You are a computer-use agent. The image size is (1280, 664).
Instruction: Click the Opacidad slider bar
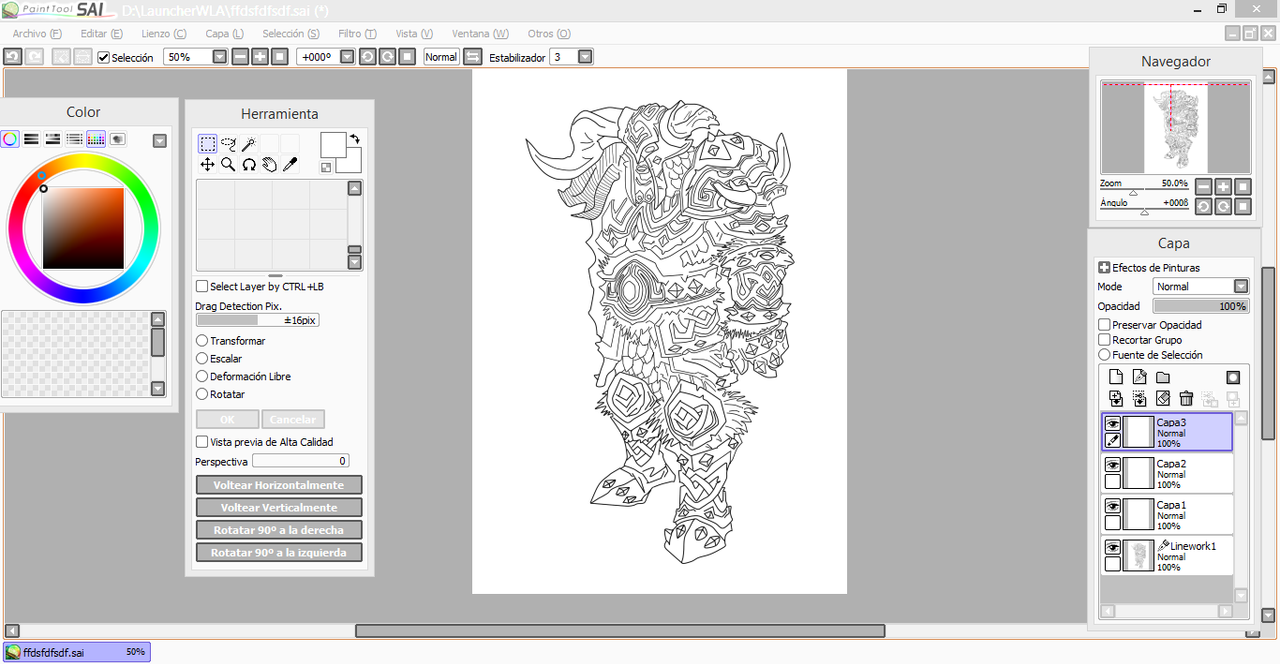click(1200, 306)
